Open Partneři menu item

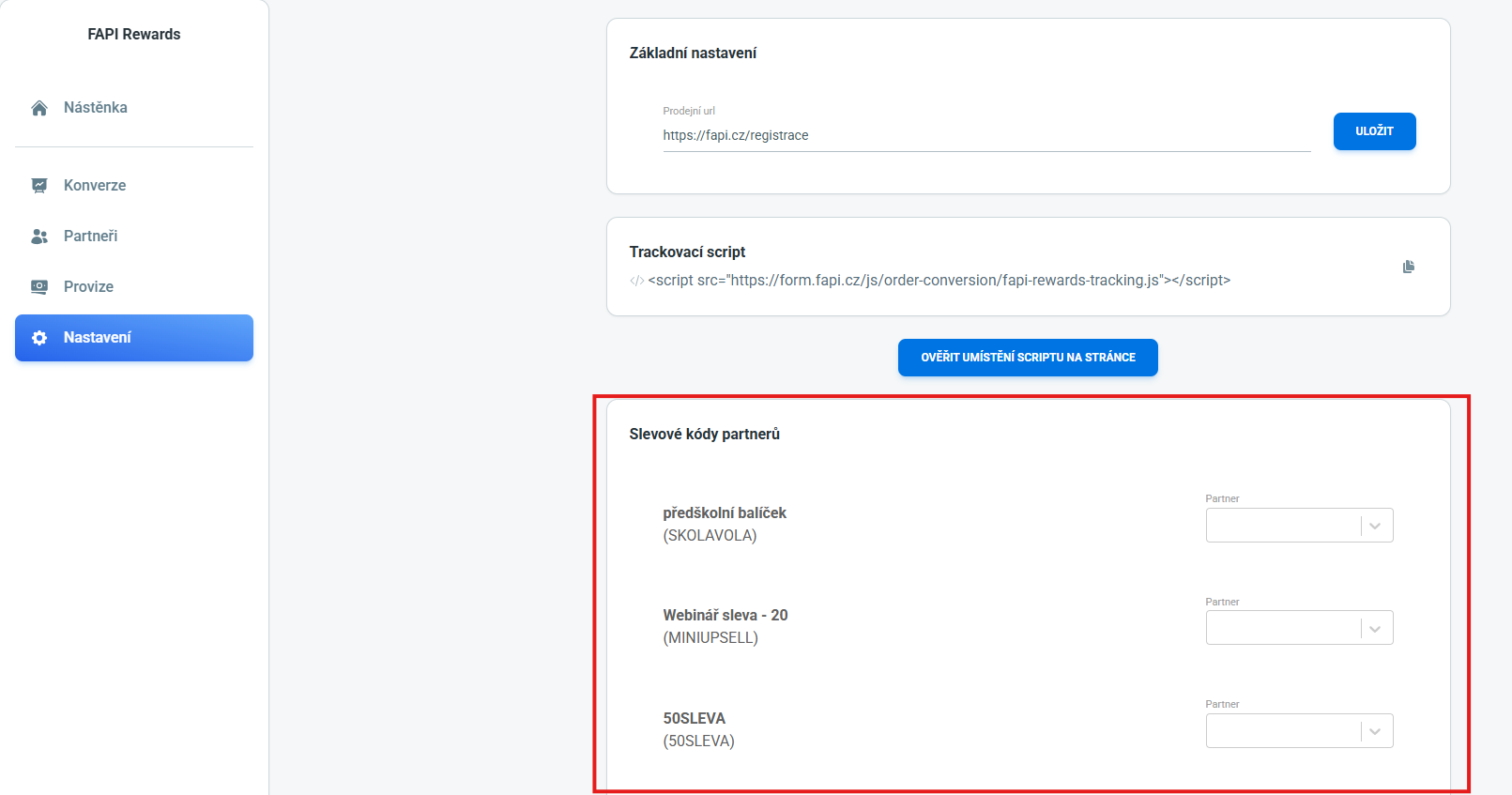coord(134,237)
